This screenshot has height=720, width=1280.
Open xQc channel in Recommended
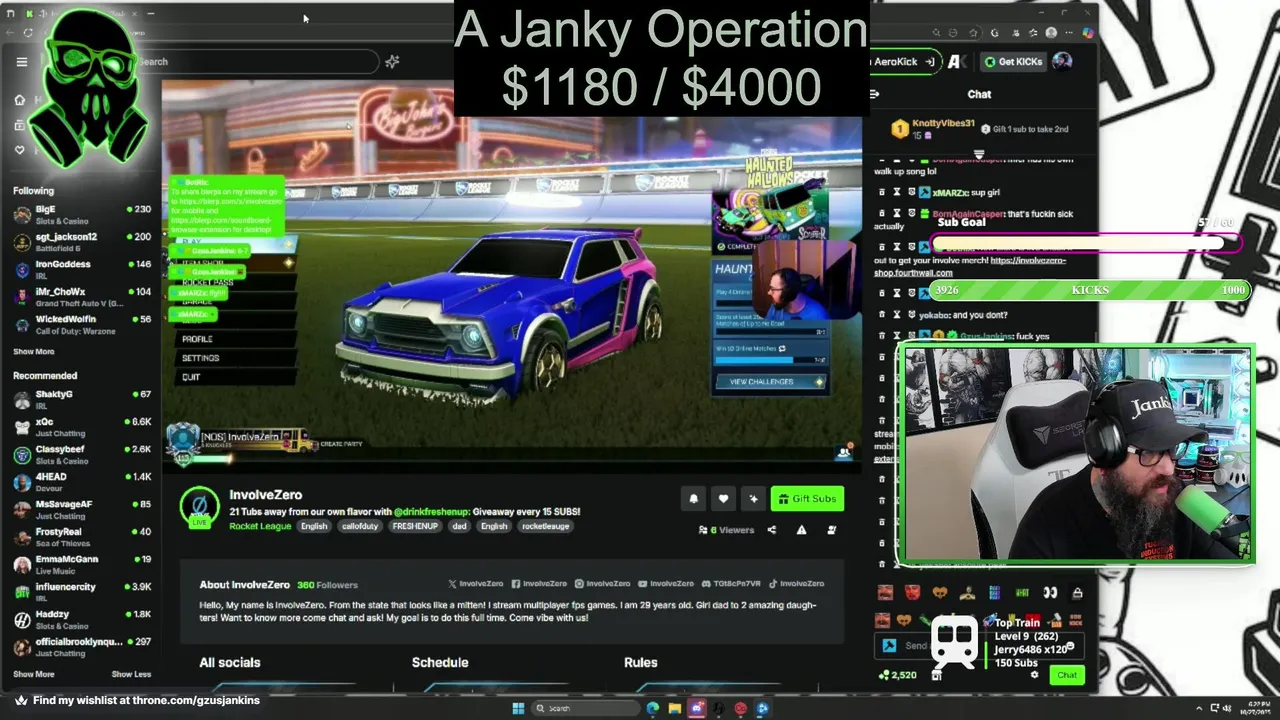(81, 427)
